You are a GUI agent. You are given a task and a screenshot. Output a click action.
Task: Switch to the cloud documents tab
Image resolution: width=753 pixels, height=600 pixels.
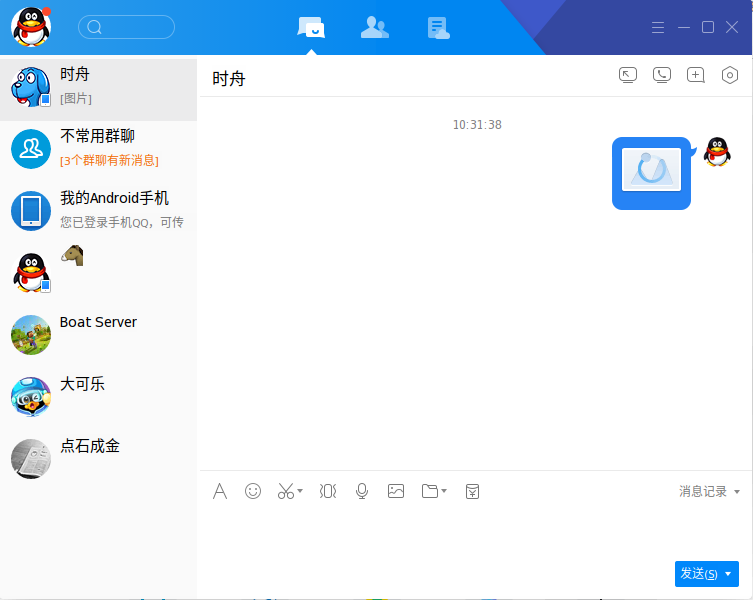[438, 28]
